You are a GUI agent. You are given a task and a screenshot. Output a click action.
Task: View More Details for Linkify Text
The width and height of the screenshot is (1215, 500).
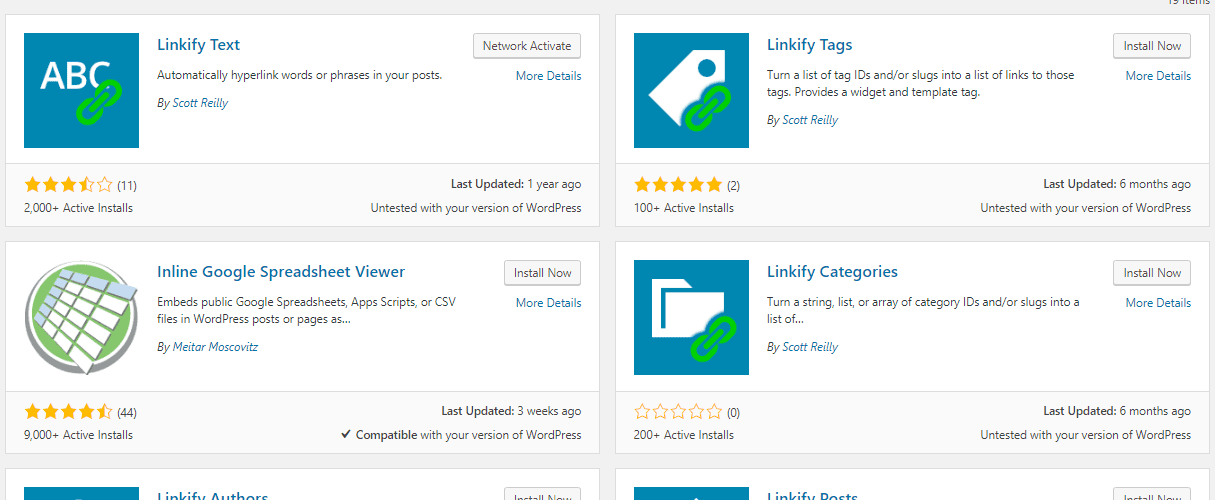tap(548, 76)
